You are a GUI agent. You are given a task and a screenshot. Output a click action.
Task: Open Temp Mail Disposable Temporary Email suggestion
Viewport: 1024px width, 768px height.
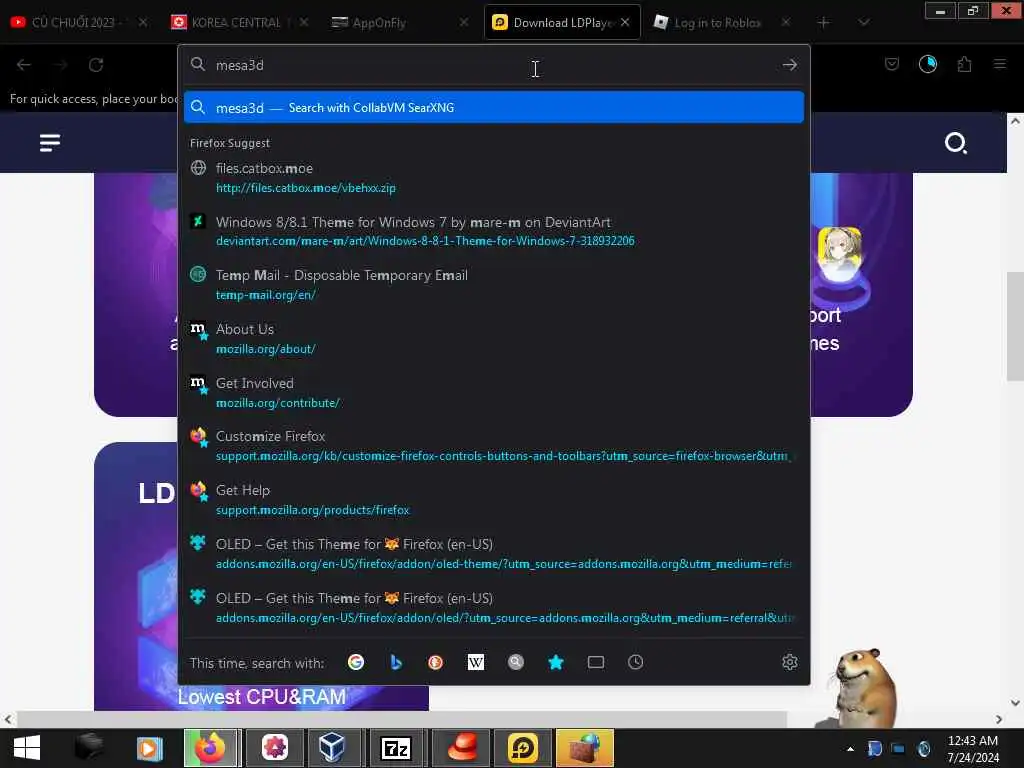pos(494,285)
